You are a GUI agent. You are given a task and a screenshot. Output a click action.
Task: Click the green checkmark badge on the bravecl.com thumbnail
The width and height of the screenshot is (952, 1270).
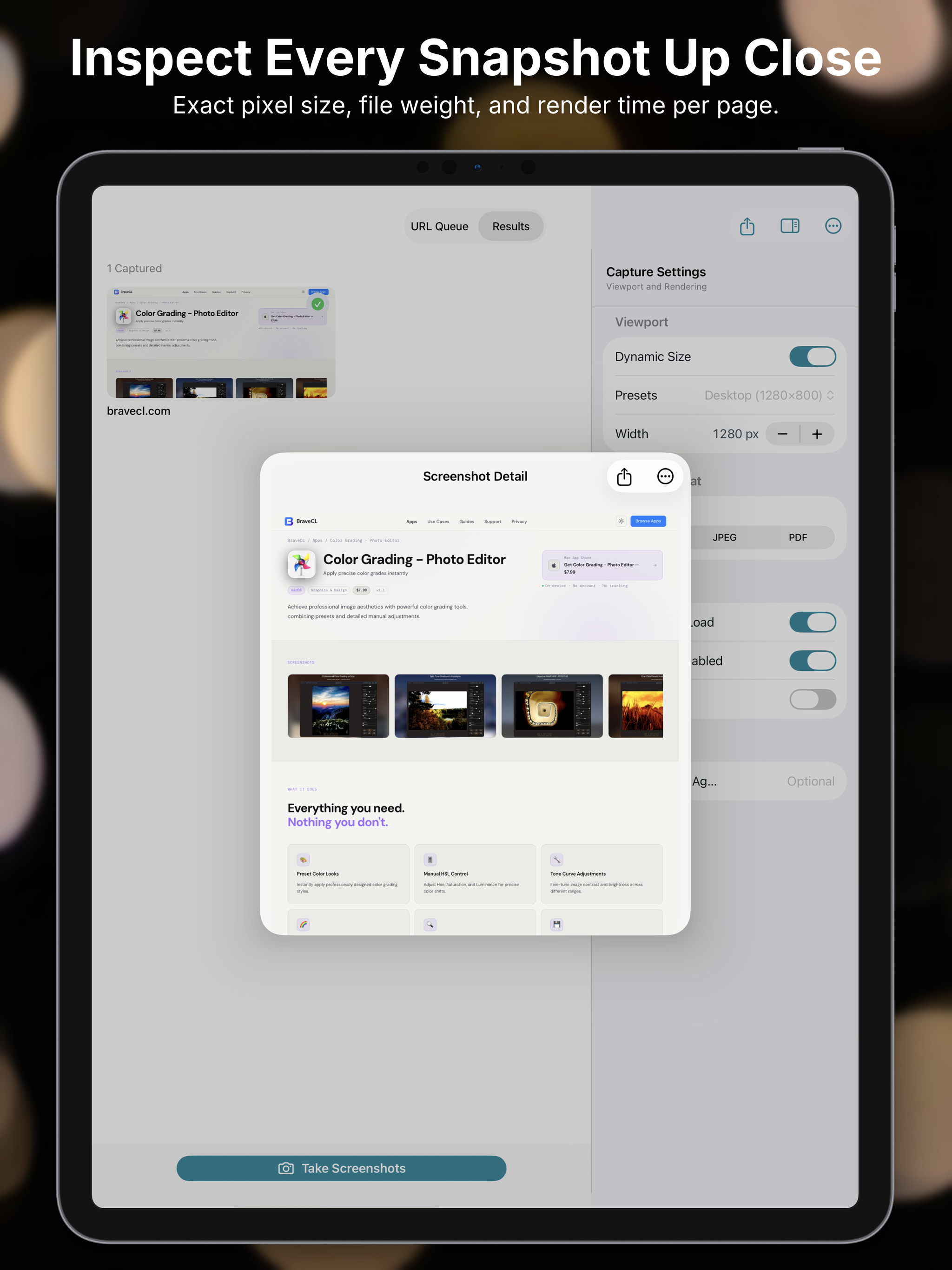point(317,304)
